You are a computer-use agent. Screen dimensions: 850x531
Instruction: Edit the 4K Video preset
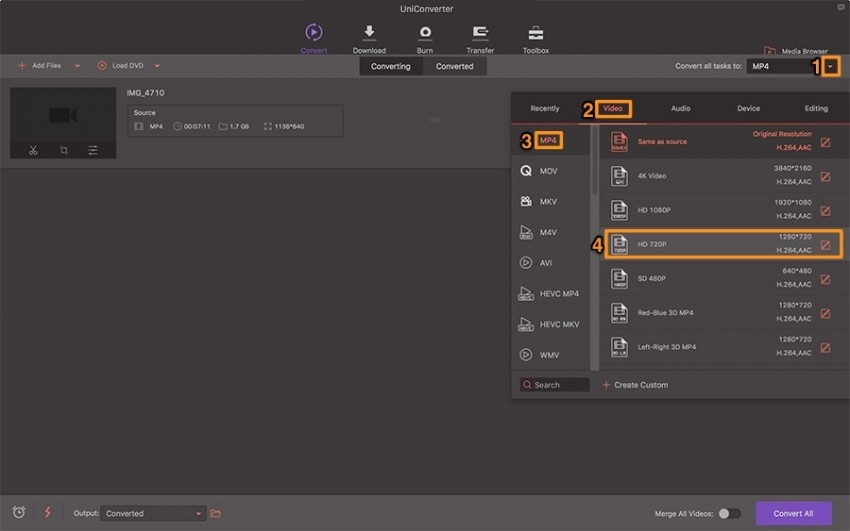tap(825, 176)
